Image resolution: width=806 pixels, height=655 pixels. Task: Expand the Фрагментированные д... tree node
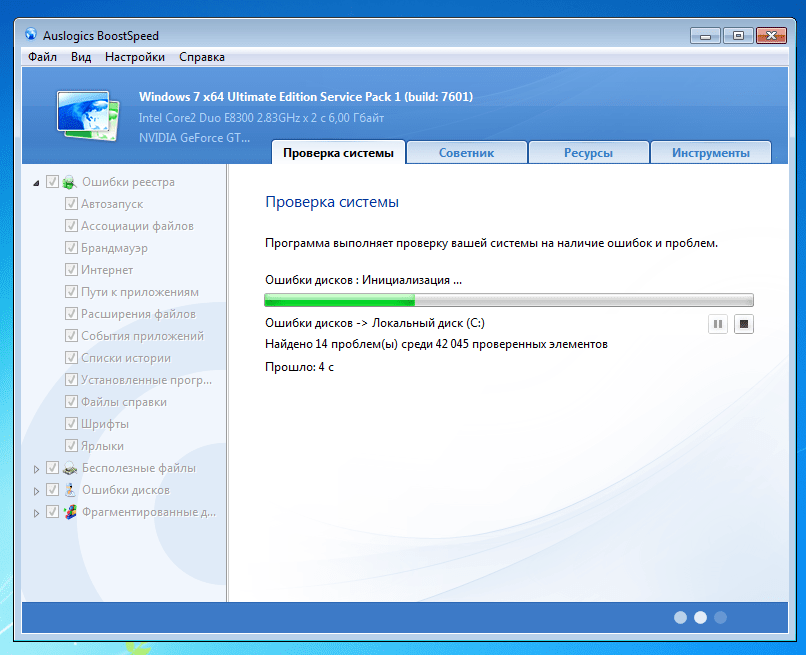36,513
